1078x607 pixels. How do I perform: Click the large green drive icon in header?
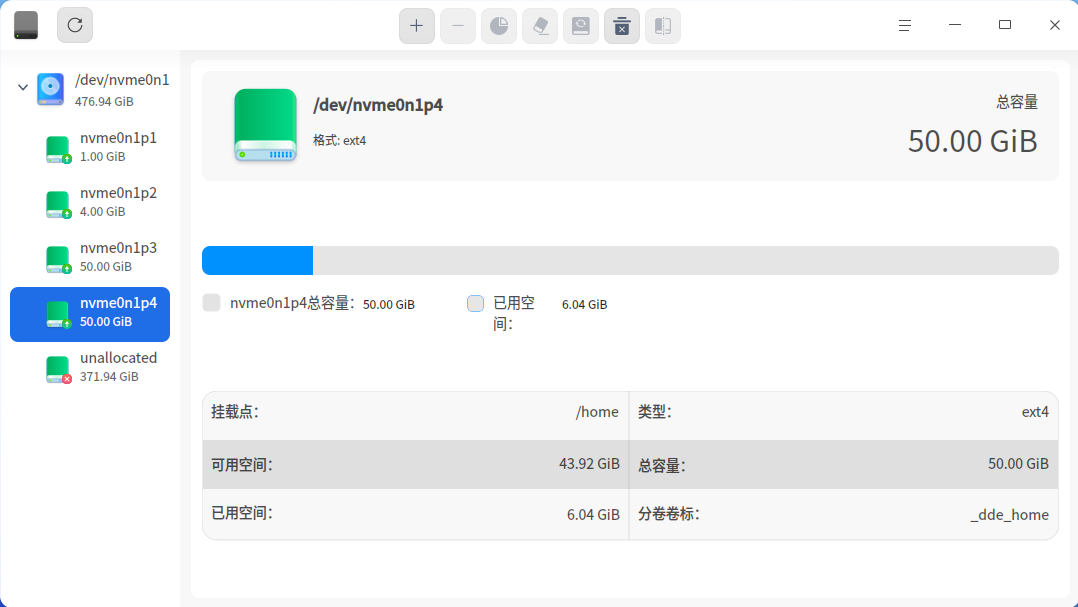click(265, 125)
